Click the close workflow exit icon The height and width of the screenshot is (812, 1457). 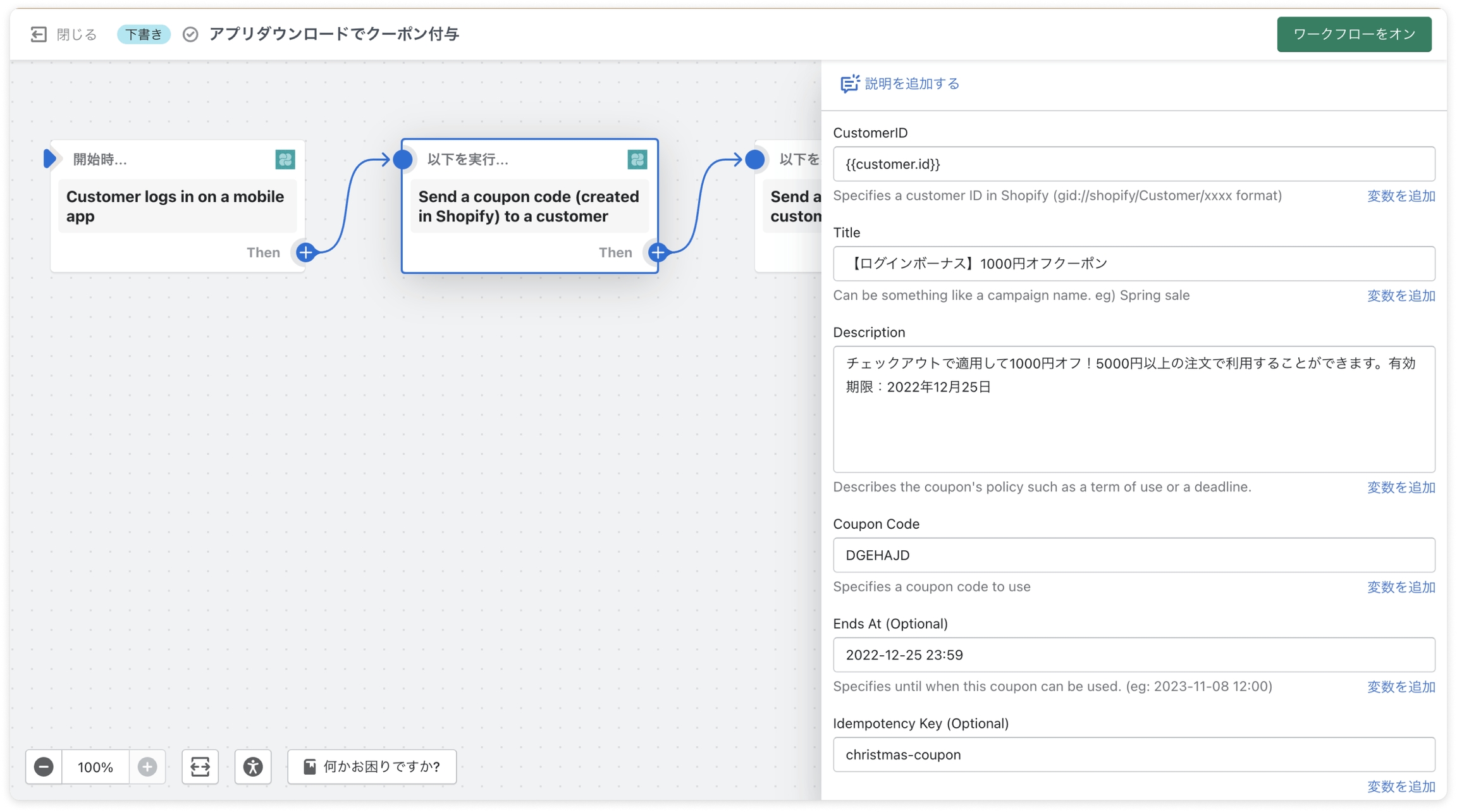coord(39,34)
